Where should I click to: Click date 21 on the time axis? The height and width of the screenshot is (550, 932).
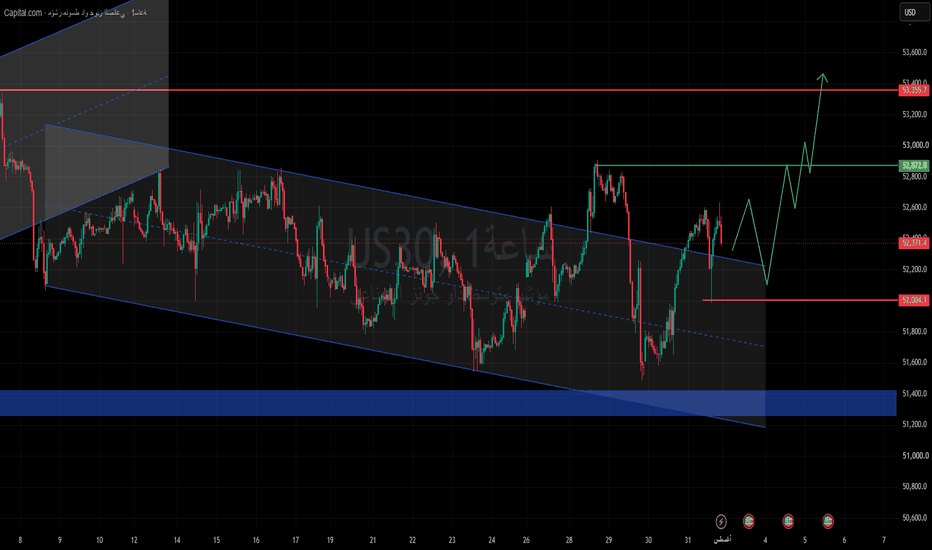pyautogui.click(x=373, y=540)
